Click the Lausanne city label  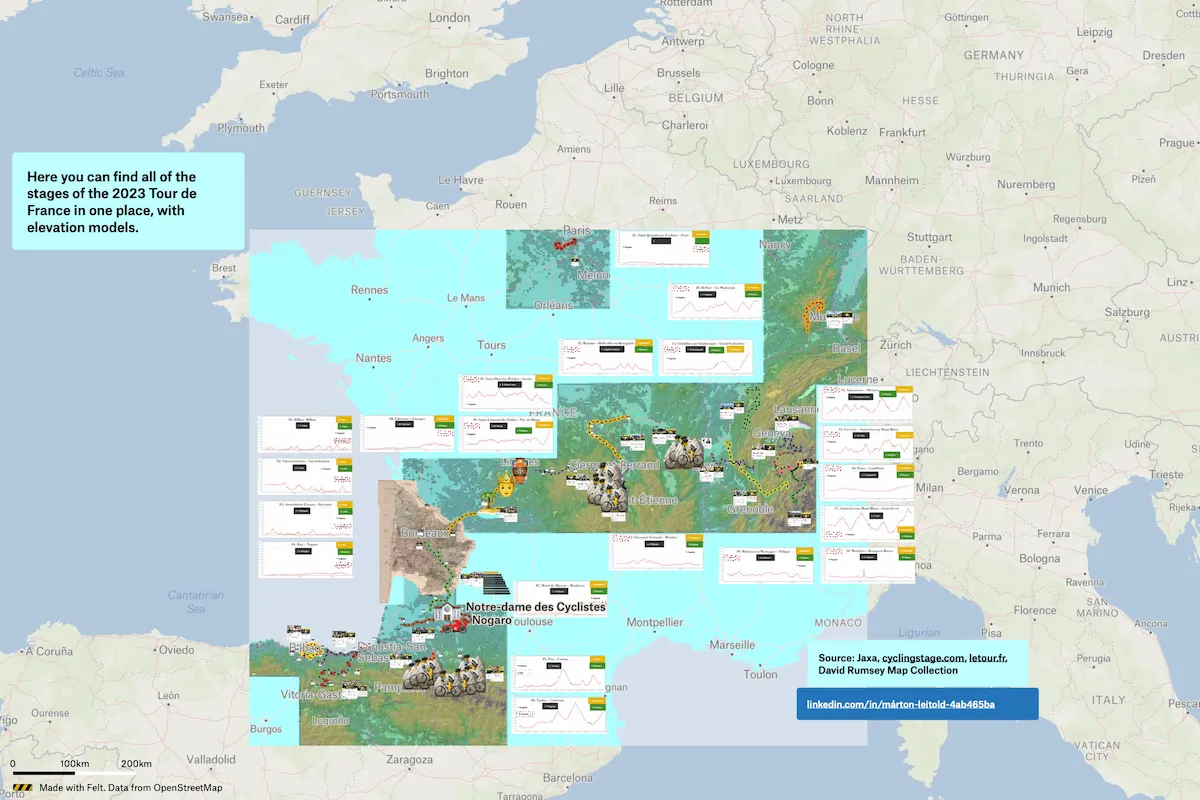pyautogui.click(x=797, y=409)
